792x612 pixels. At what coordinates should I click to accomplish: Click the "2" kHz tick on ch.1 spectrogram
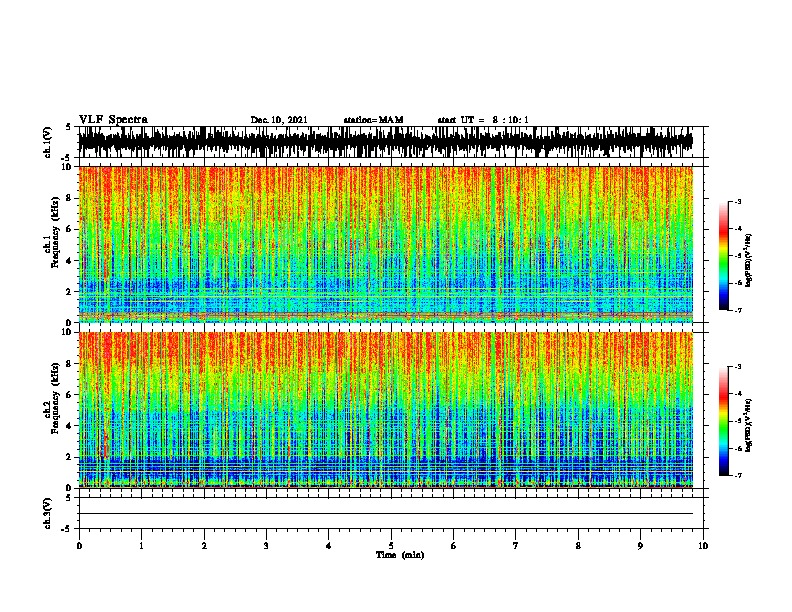70,291
